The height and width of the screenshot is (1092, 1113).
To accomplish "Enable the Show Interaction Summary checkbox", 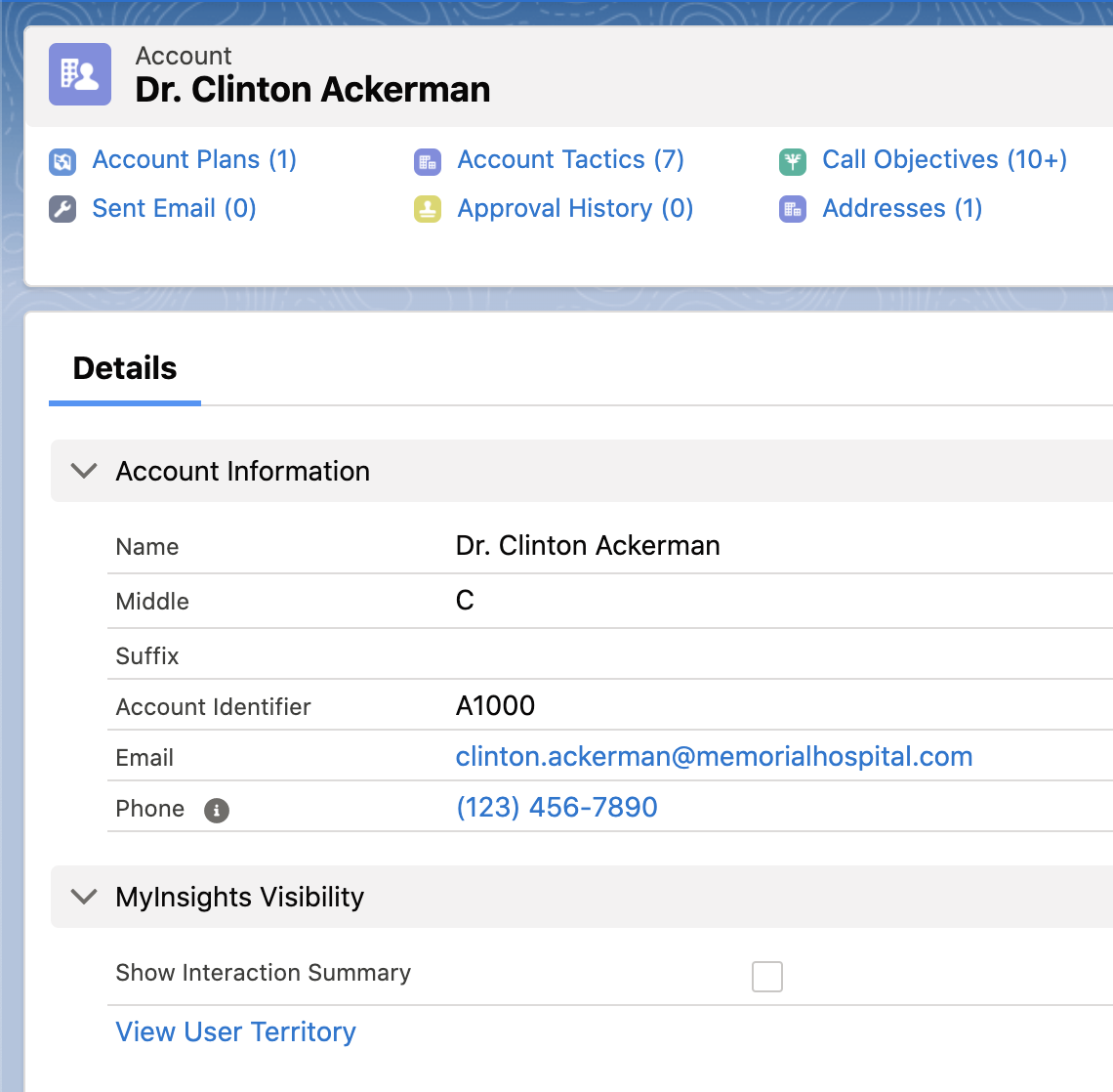I will (767, 976).
